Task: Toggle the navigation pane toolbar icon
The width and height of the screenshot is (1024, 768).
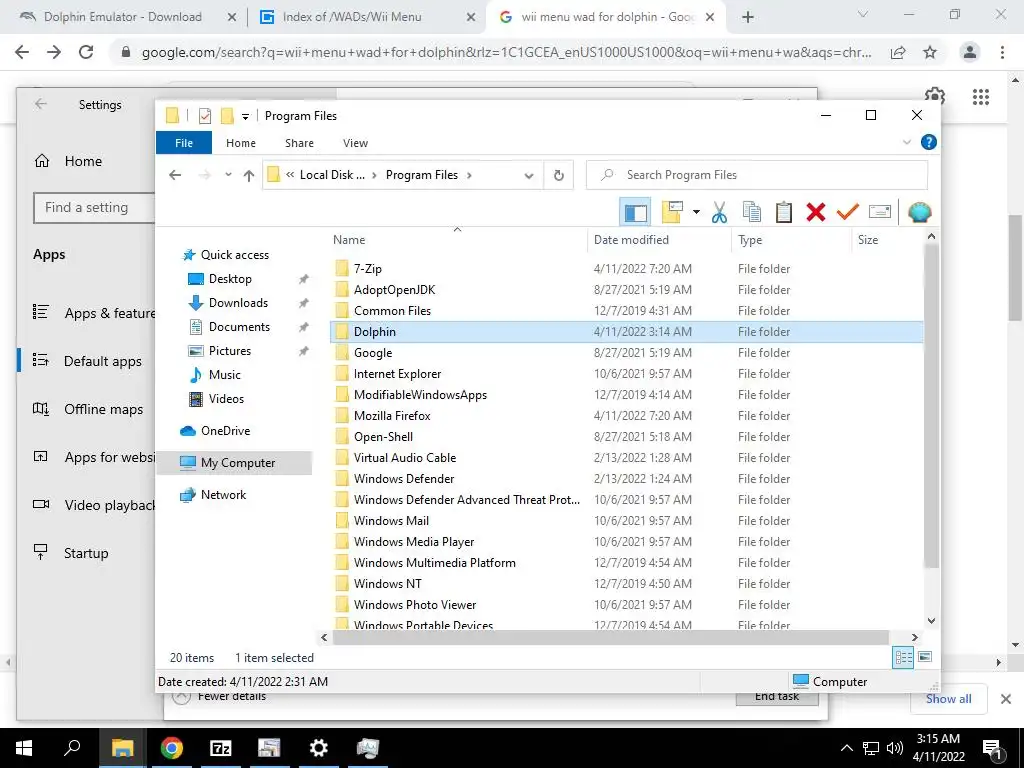Action: [635, 212]
